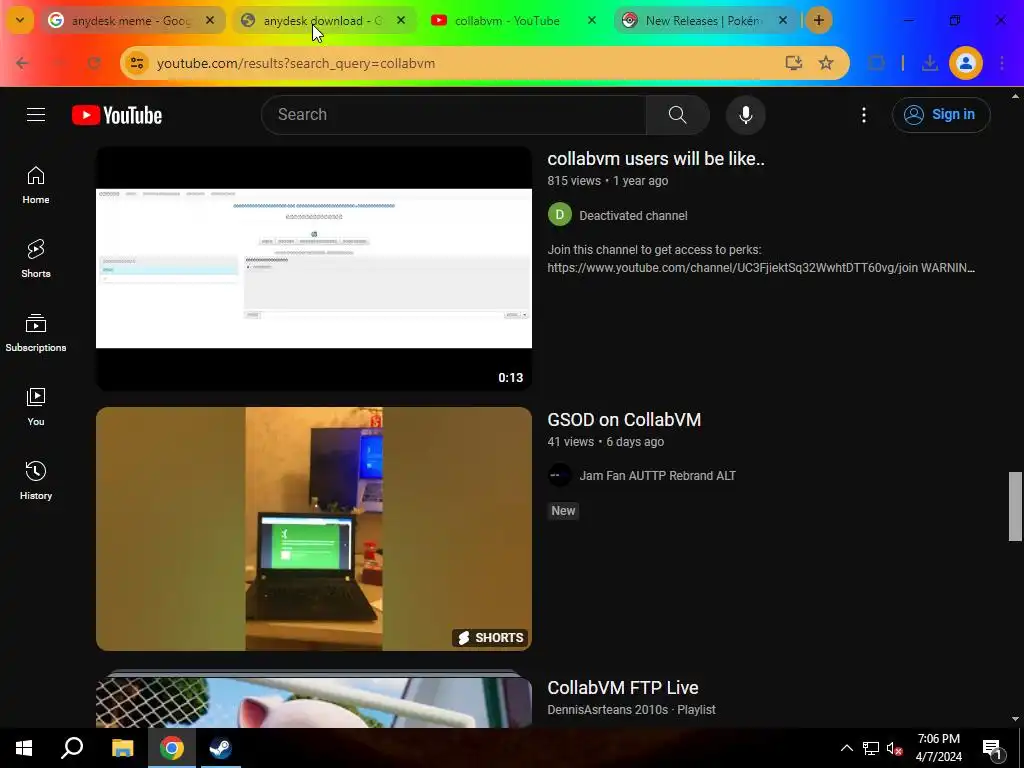Show hidden system tray icons
The height and width of the screenshot is (768, 1024).
846,748
